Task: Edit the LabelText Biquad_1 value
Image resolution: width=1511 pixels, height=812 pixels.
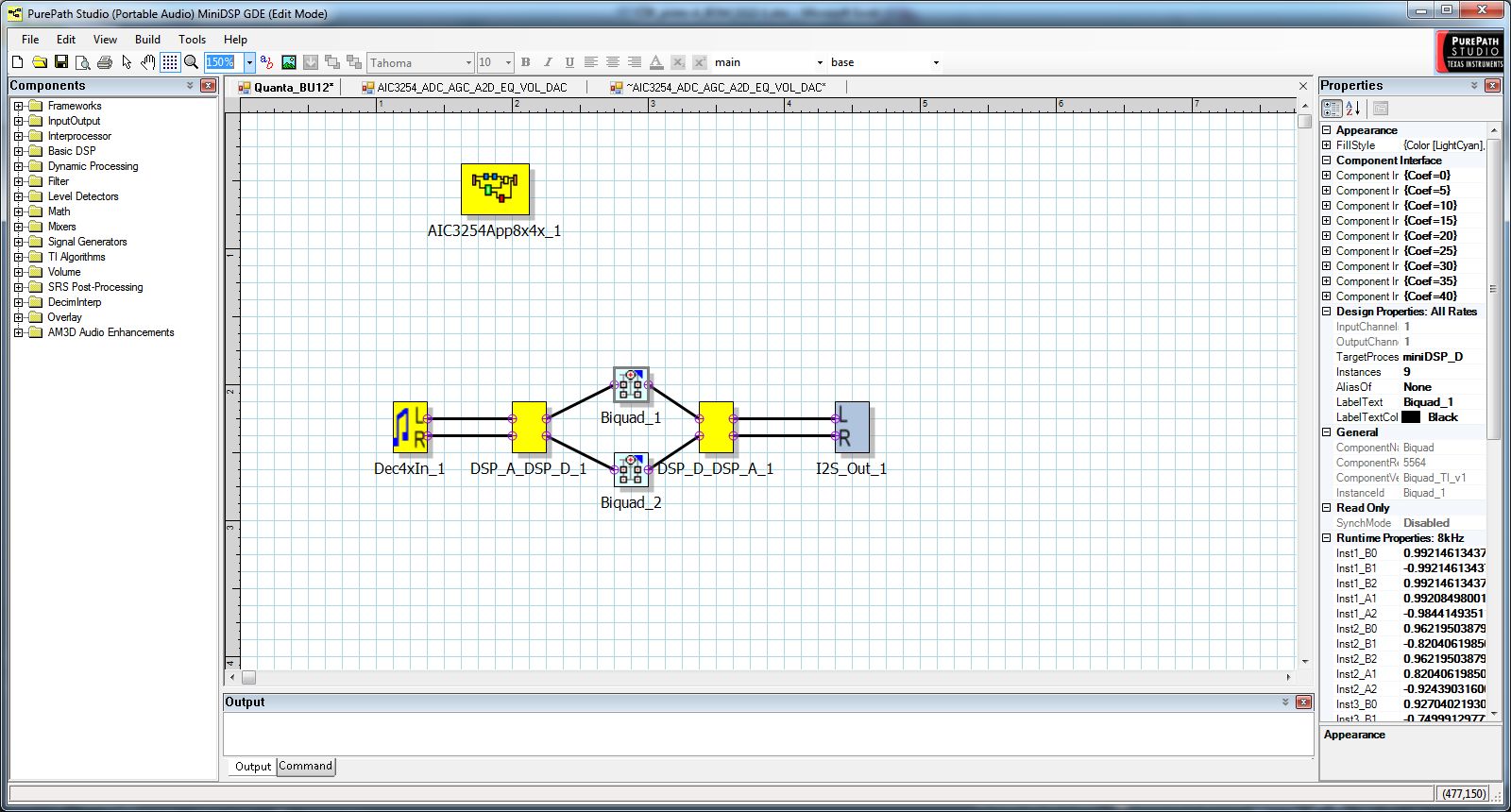Action: coord(1443,402)
